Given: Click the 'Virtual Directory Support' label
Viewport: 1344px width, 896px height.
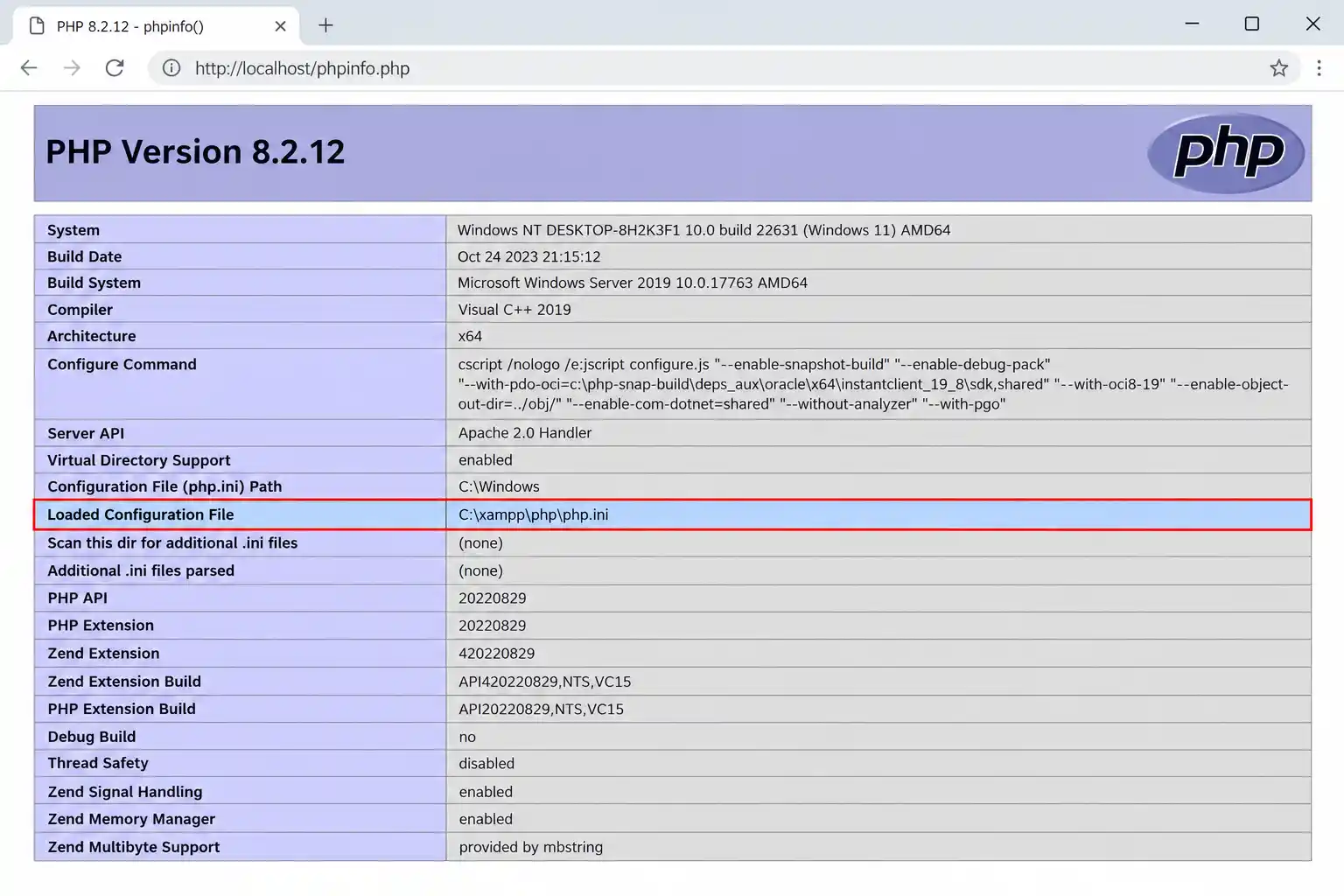Looking at the screenshot, I should click(138, 460).
